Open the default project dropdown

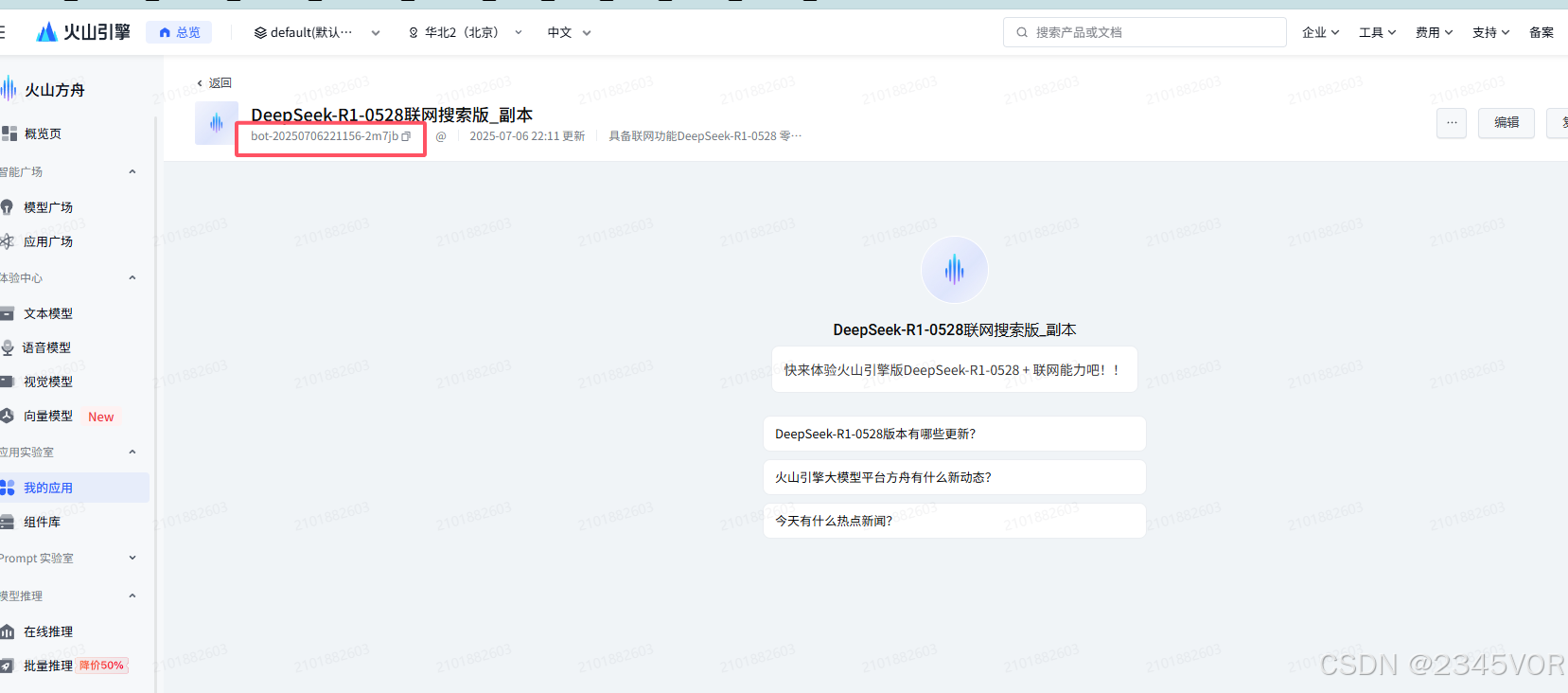point(317,32)
